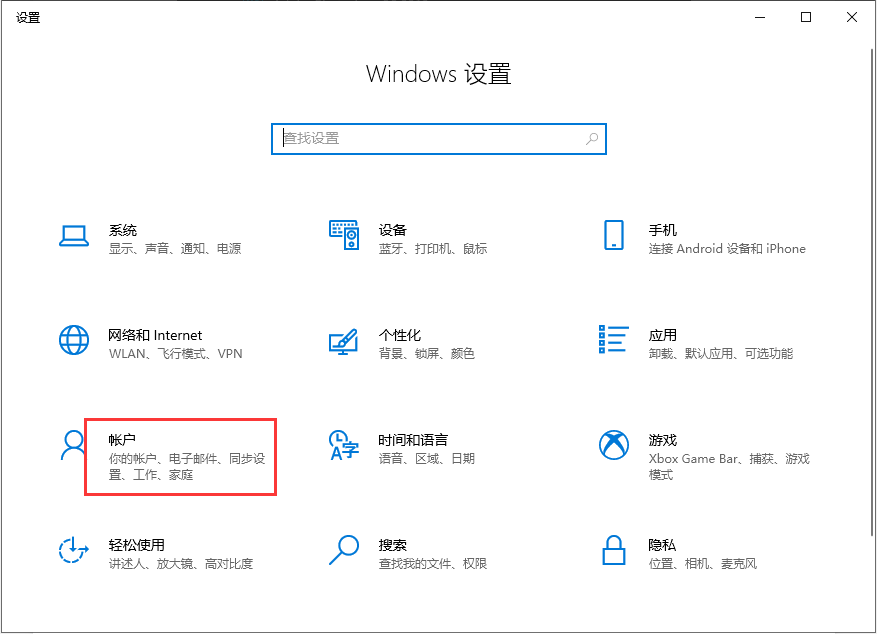Click the vertical scrollbar on the right edge
The image size is (877, 634).
872,291
